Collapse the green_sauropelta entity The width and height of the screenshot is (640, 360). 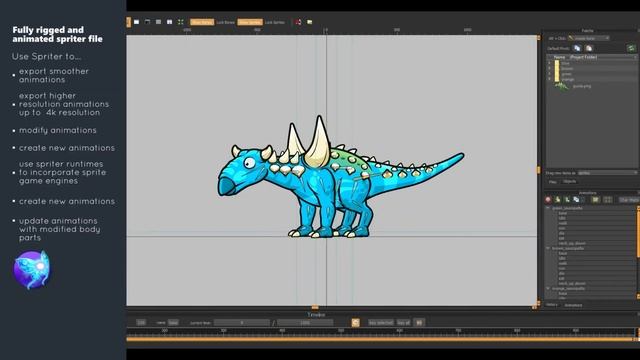pyautogui.click(x=548, y=208)
